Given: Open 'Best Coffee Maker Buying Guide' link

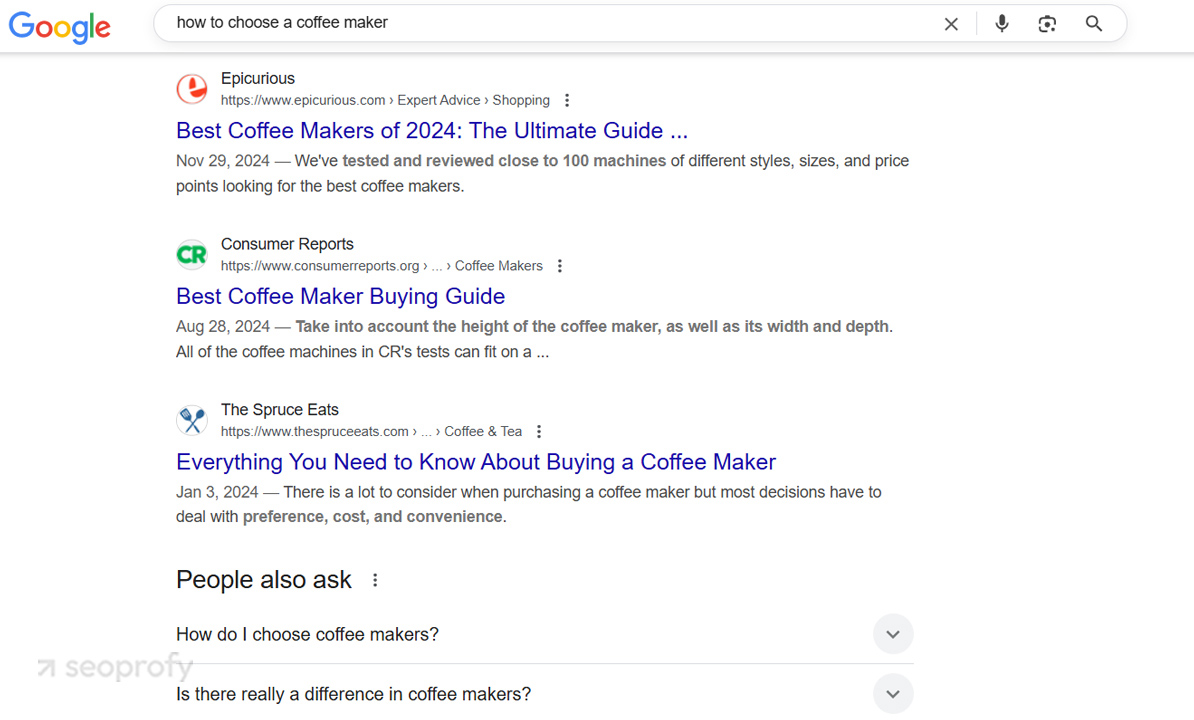Looking at the screenshot, I should click(x=340, y=296).
